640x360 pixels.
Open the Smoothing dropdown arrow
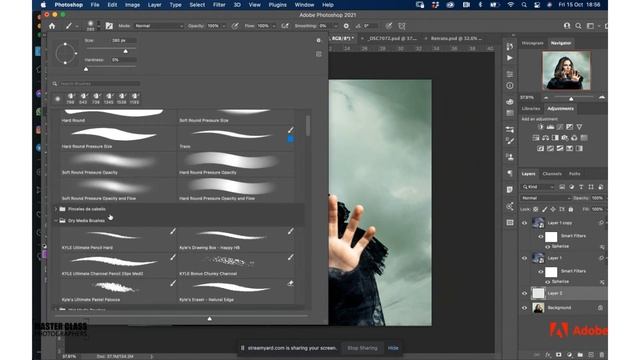click(x=336, y=26)
